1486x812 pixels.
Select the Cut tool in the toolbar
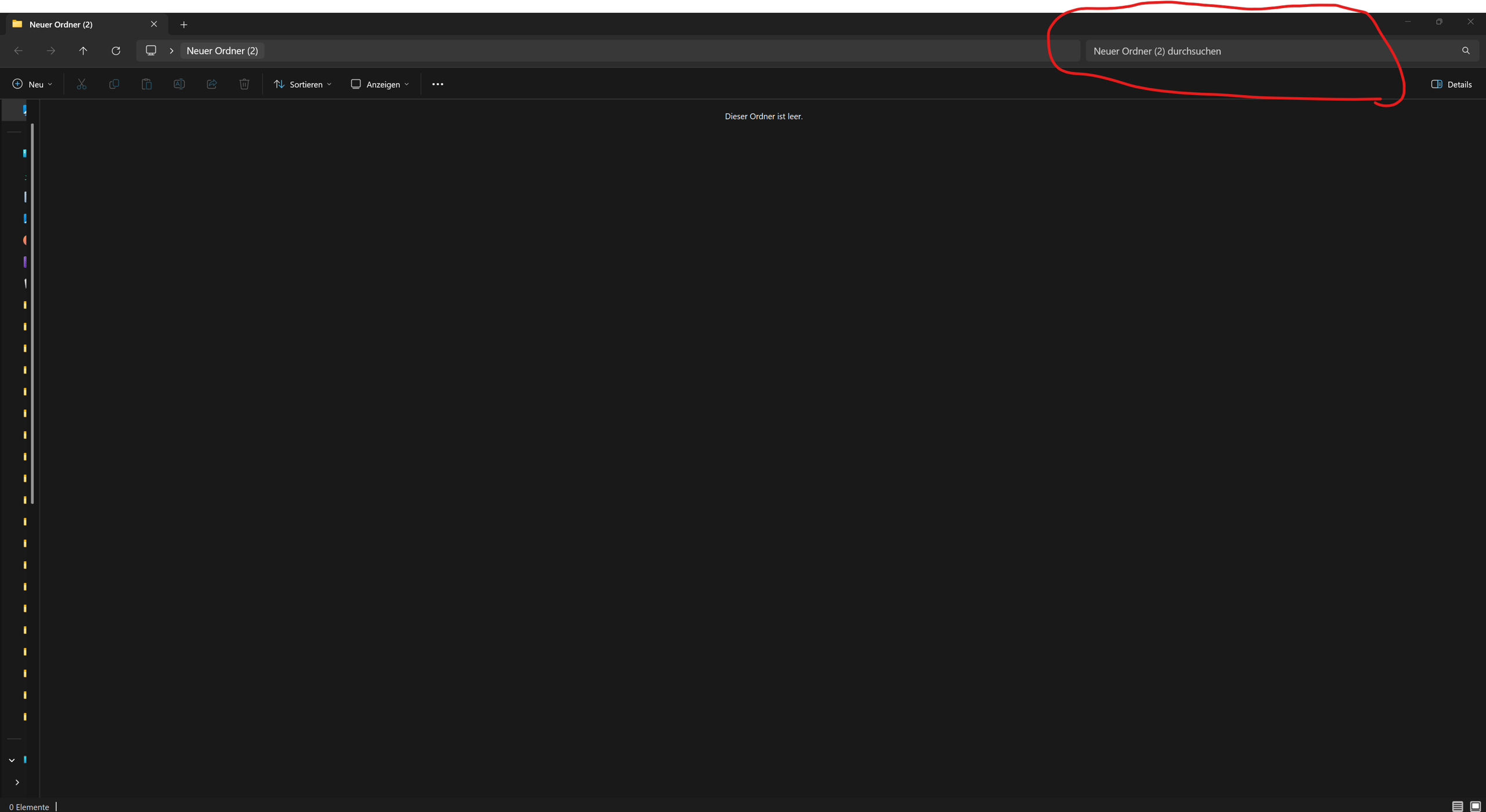[x=81, y=84]
